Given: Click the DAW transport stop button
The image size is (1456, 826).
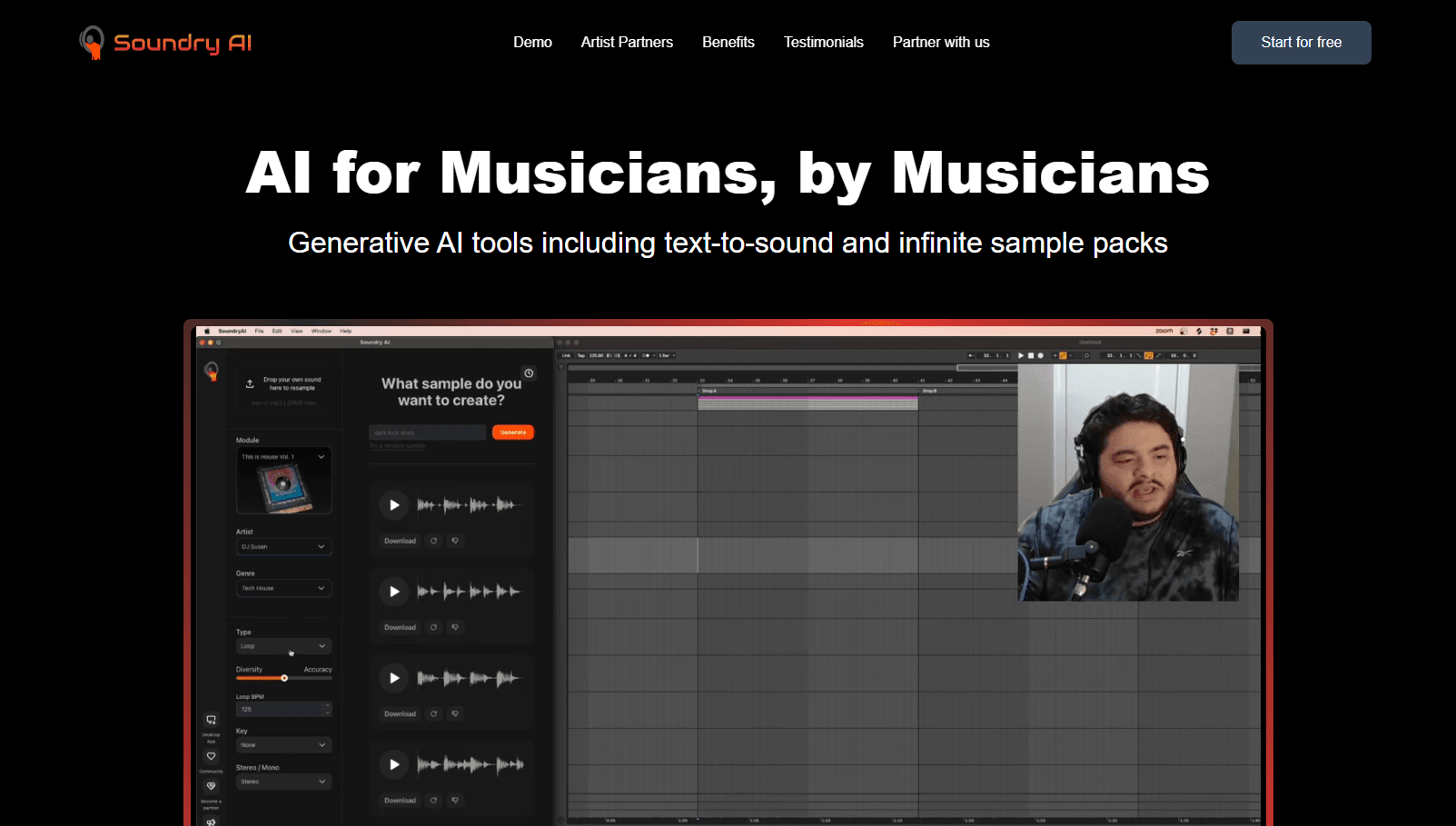Looking at the screenshot, I should (1031, 355).
